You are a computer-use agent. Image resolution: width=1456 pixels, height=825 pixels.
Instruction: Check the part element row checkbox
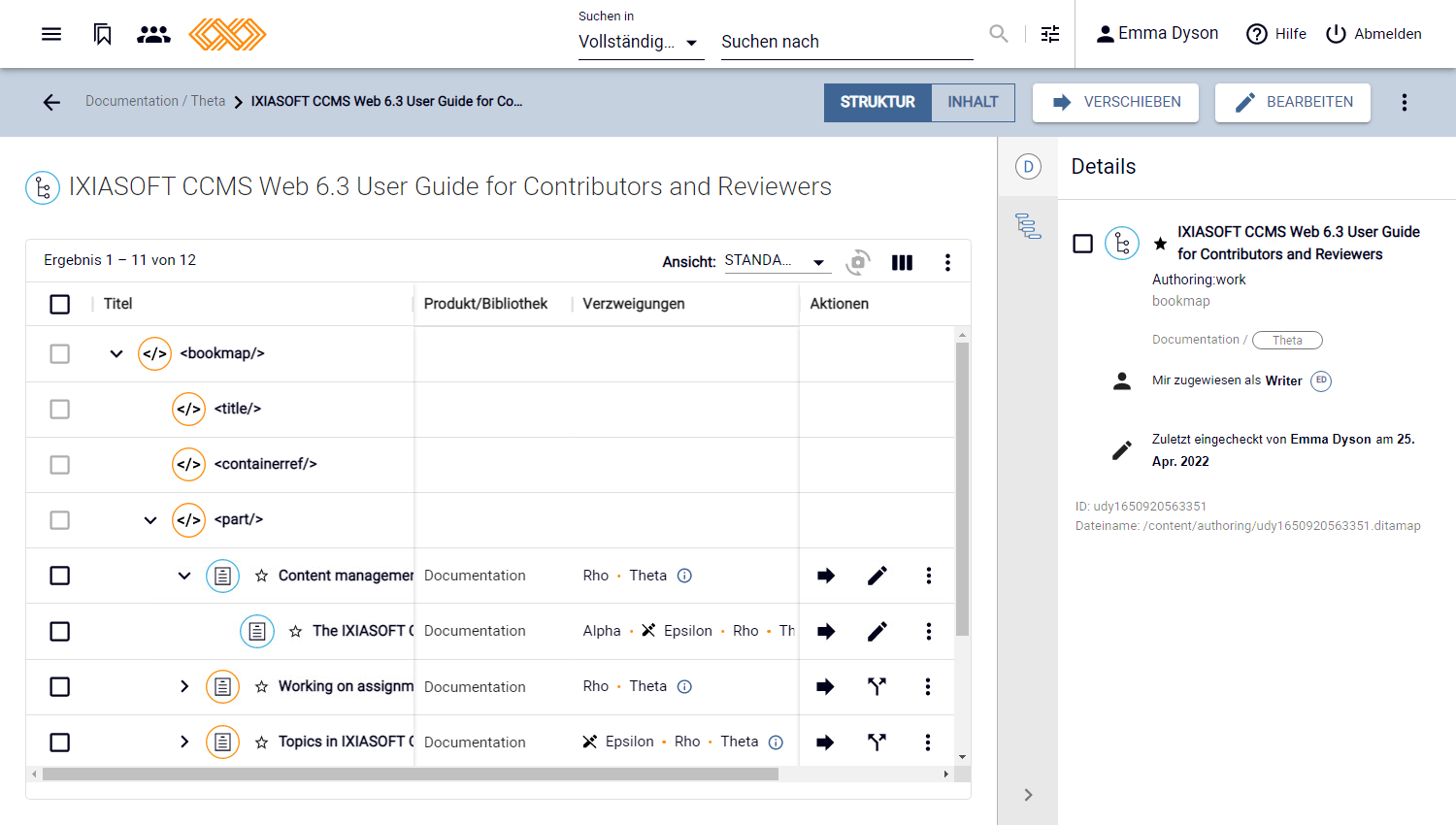pyautogui.click(x=60, y=520)
